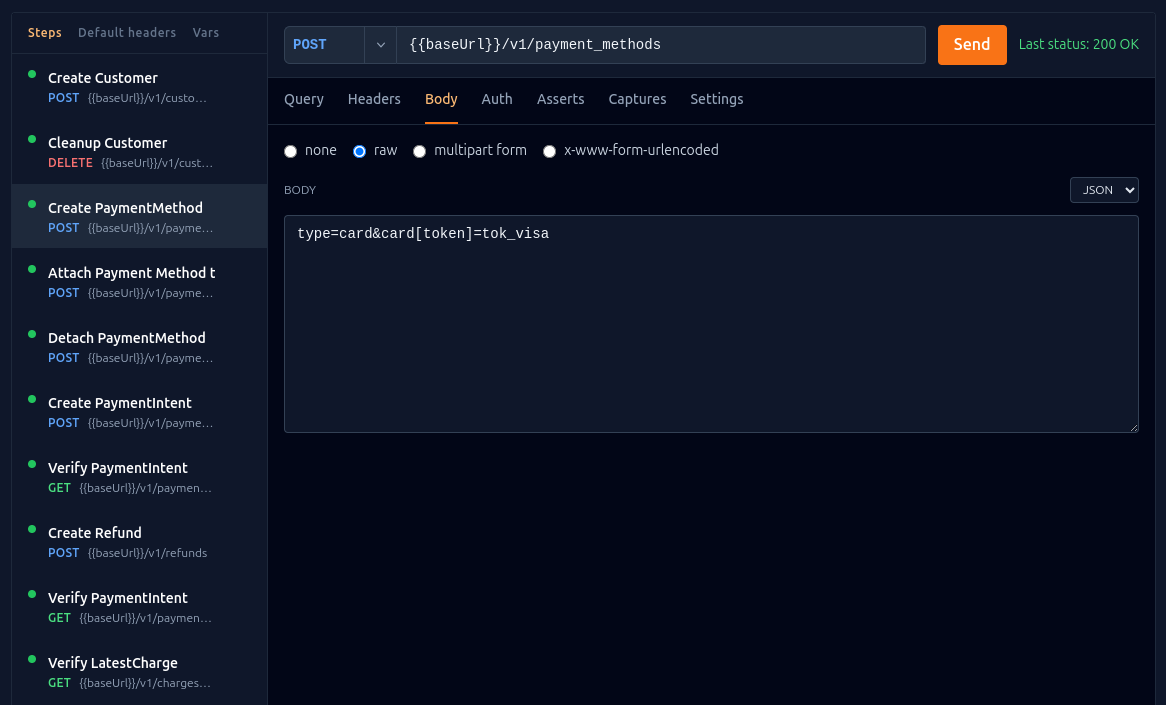Screen dimensions: 1166x705
Task: Select the Verify PaymentIntent step above Create Refund
Action: (139, 477)
